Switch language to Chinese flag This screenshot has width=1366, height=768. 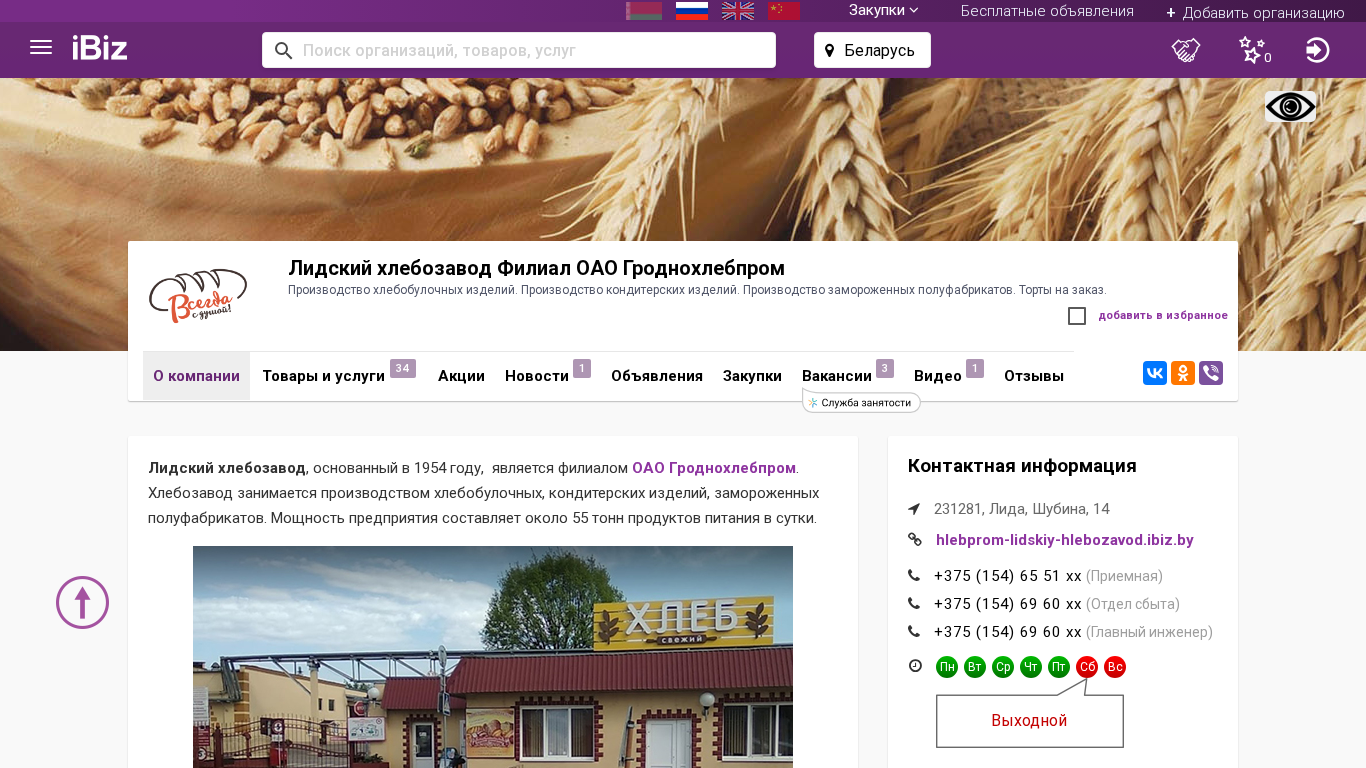coord(784,11)
